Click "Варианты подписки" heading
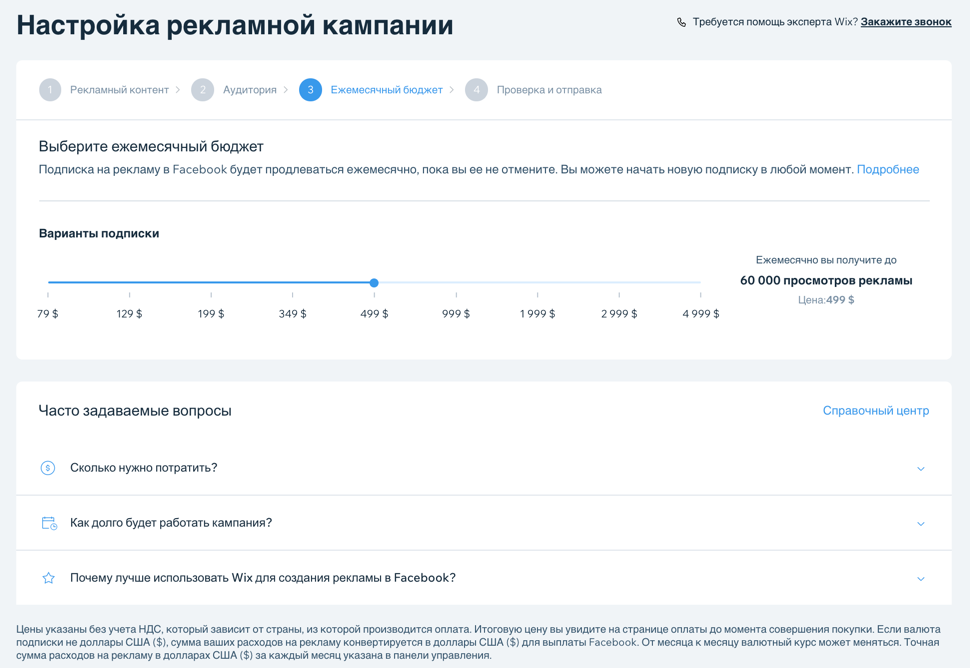Viewport: 970px width, 668px height. [99, 234]
